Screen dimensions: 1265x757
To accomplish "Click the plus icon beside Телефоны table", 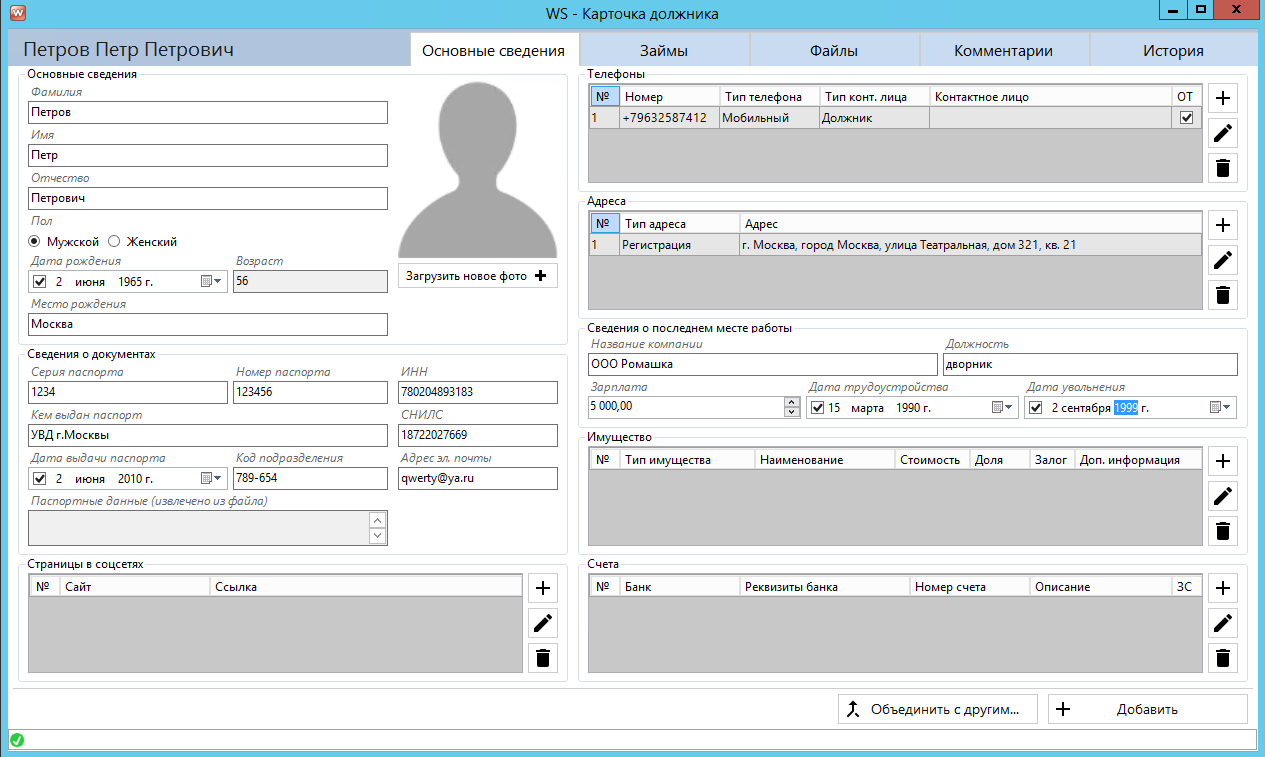I will 1222,98.
